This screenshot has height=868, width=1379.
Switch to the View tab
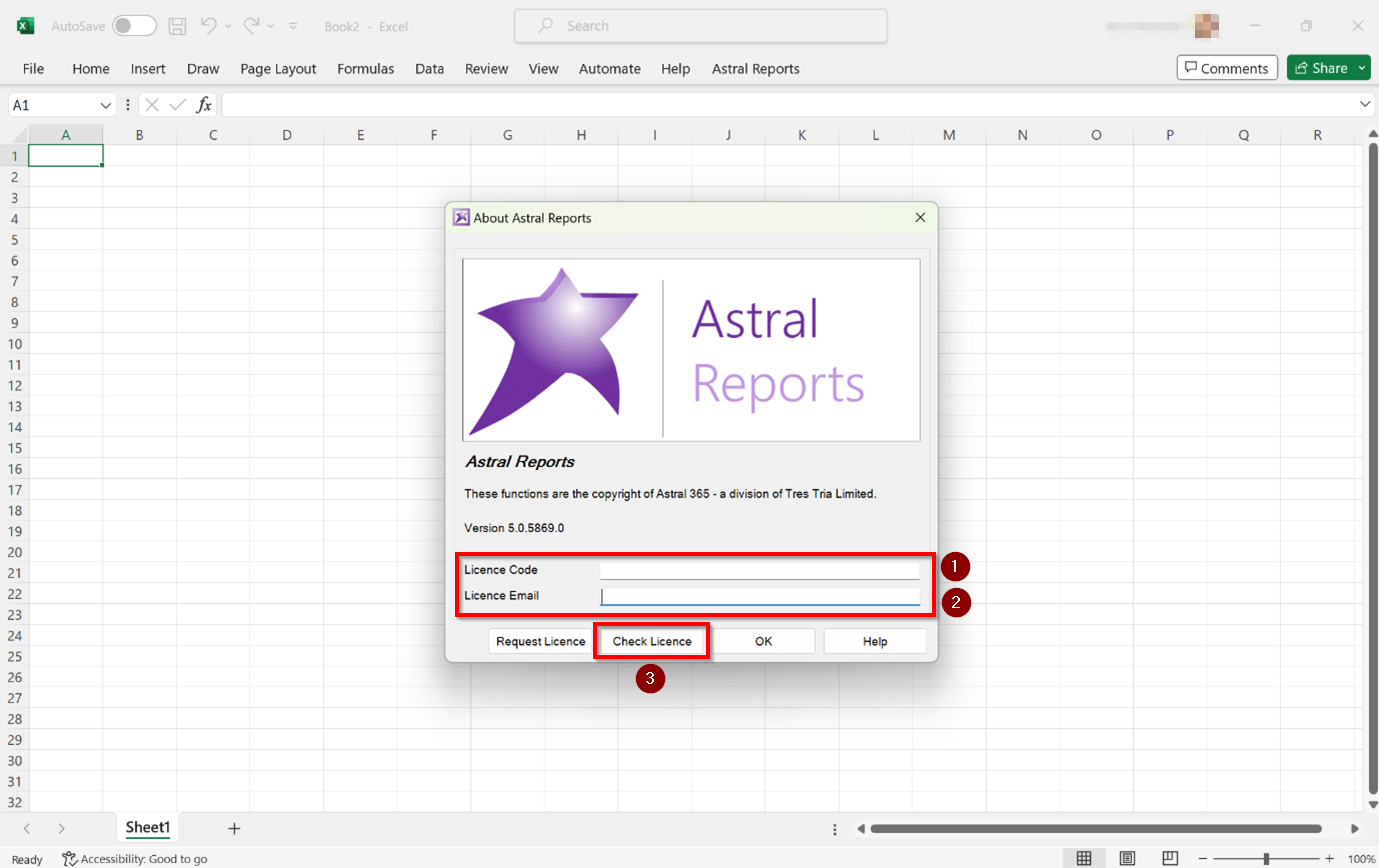coord(544,69)
